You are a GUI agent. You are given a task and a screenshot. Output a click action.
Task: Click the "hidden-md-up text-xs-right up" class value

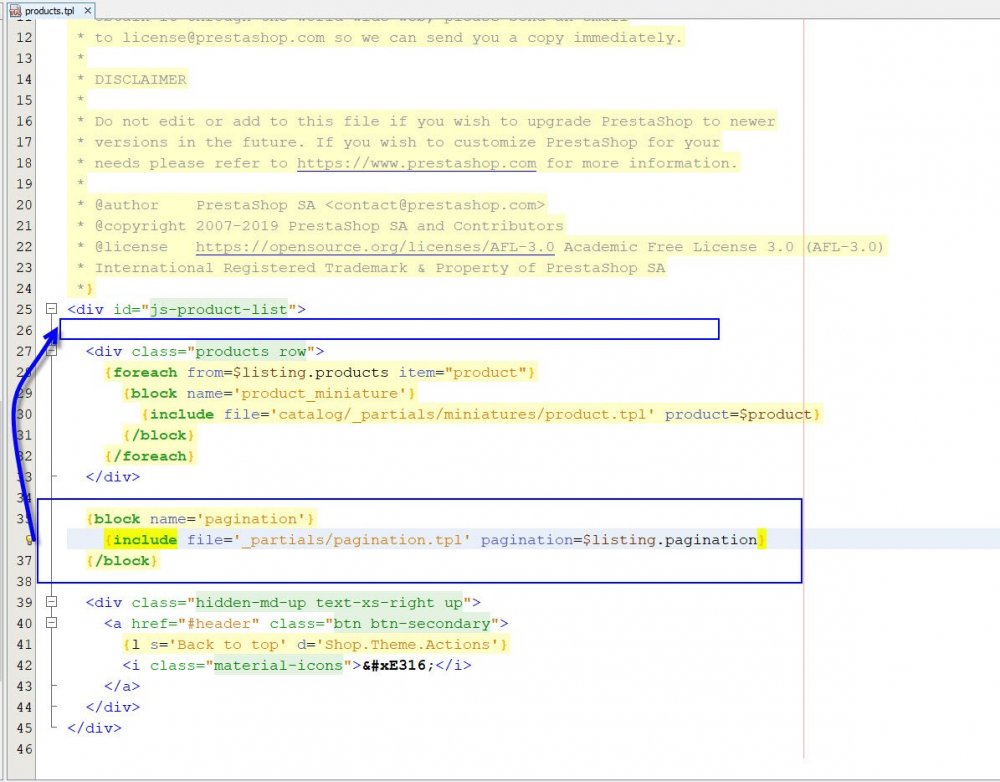[x=329, y=603]
